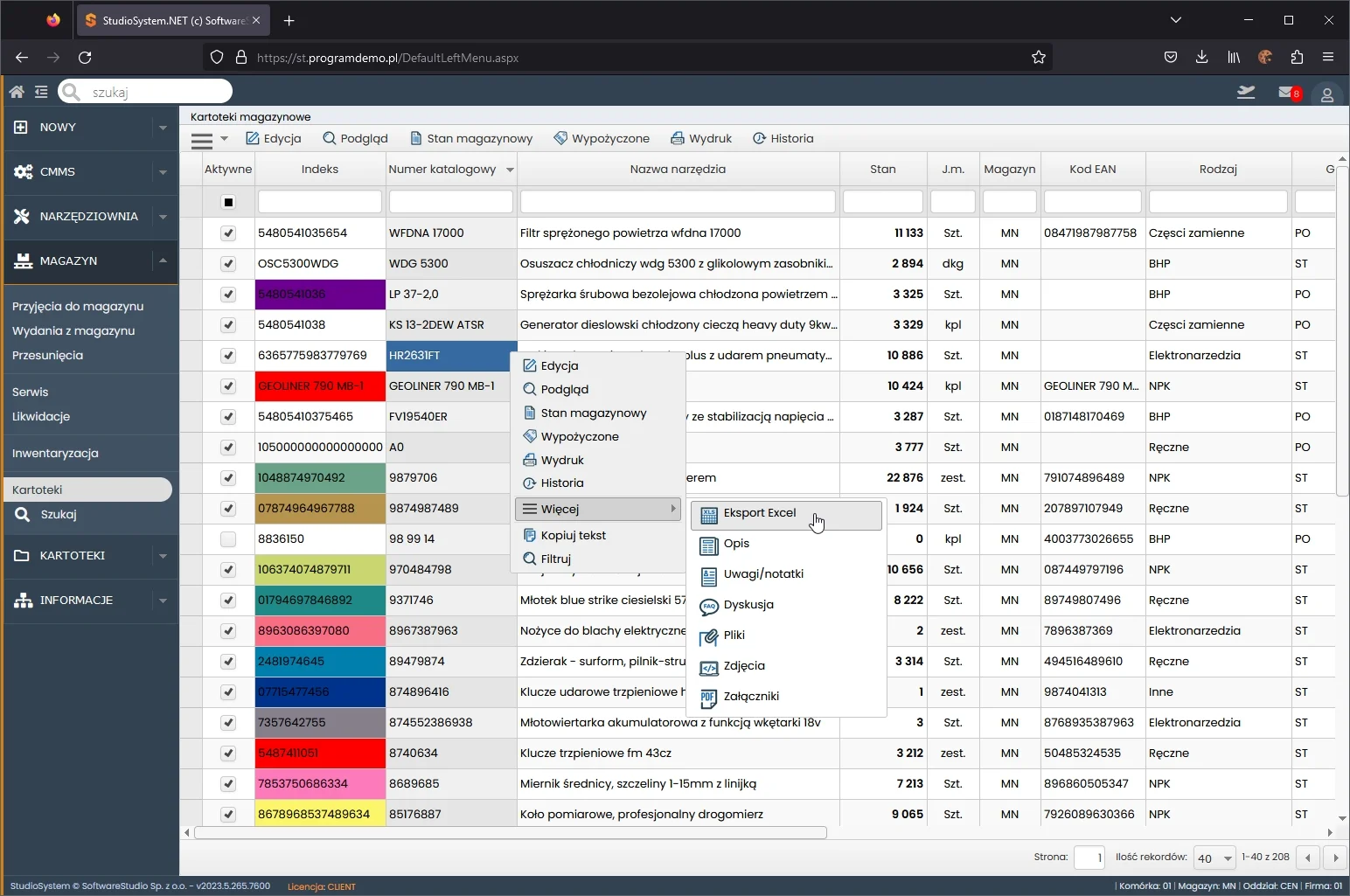Click the Edycja pencil toolbar icon
This screenshot has height=896, width=1350.
pos(253,138)
